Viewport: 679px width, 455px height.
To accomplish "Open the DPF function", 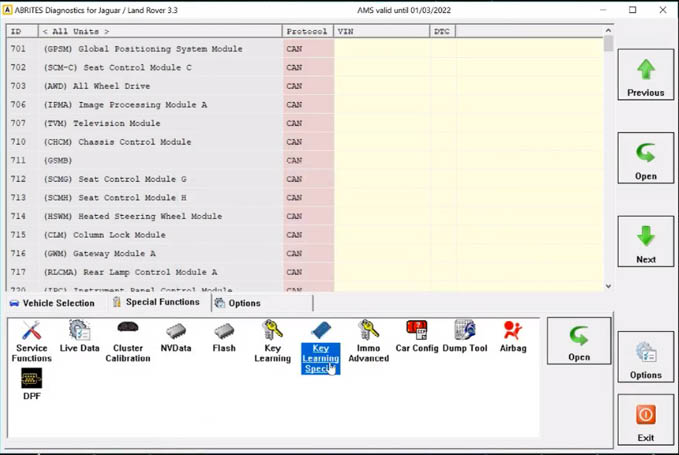I will 31,382.
